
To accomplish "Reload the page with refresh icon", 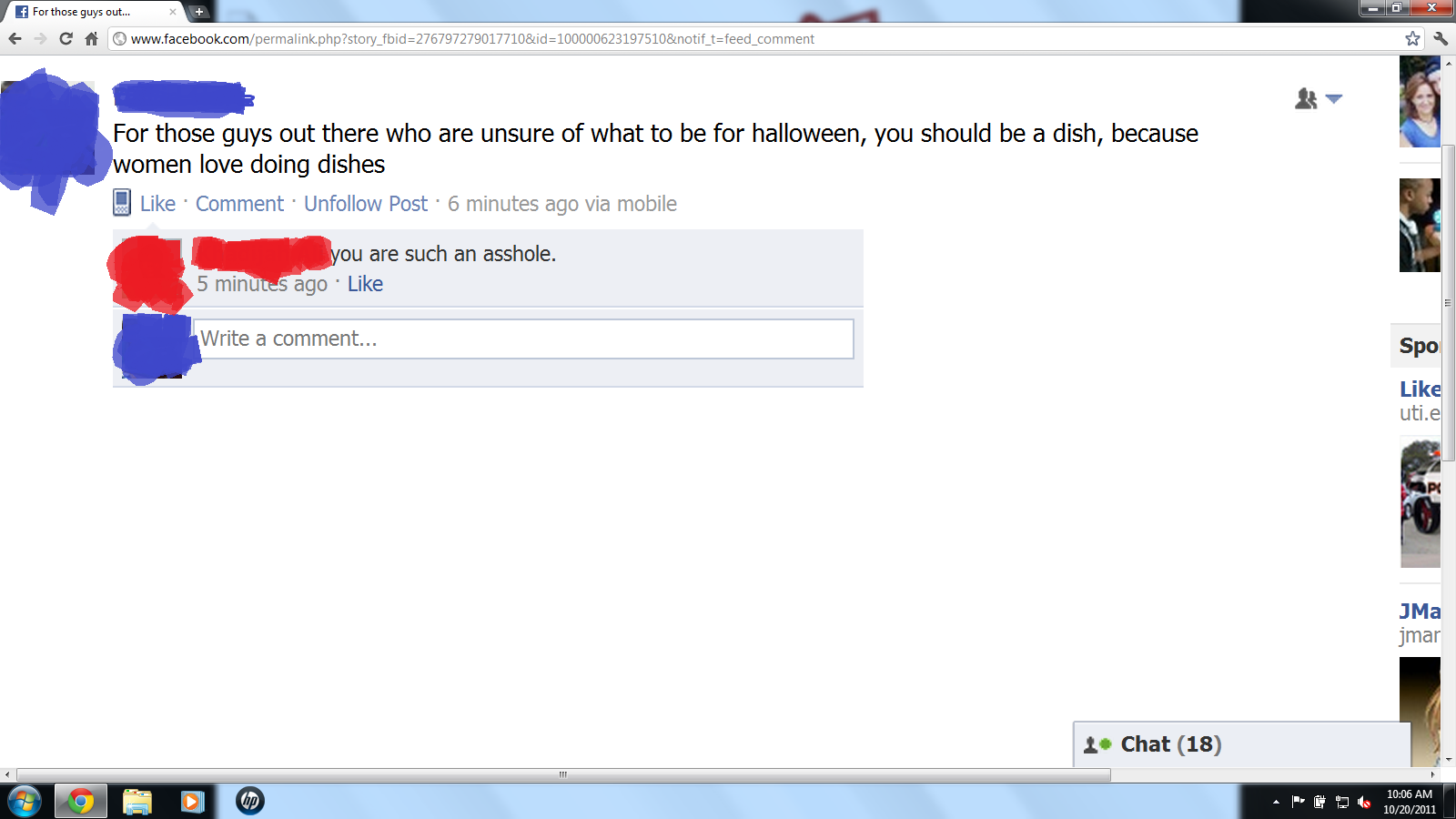I will pos(66,39).
